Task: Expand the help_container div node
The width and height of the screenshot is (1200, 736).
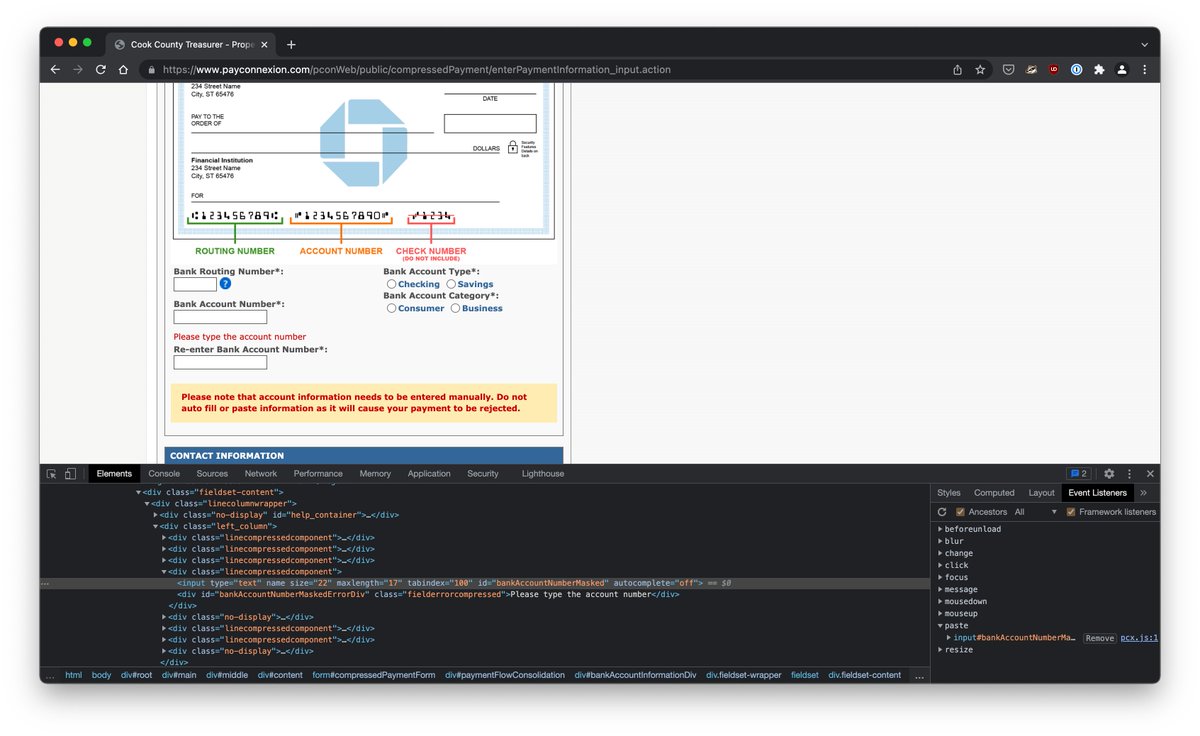Action: pos(156,515)
